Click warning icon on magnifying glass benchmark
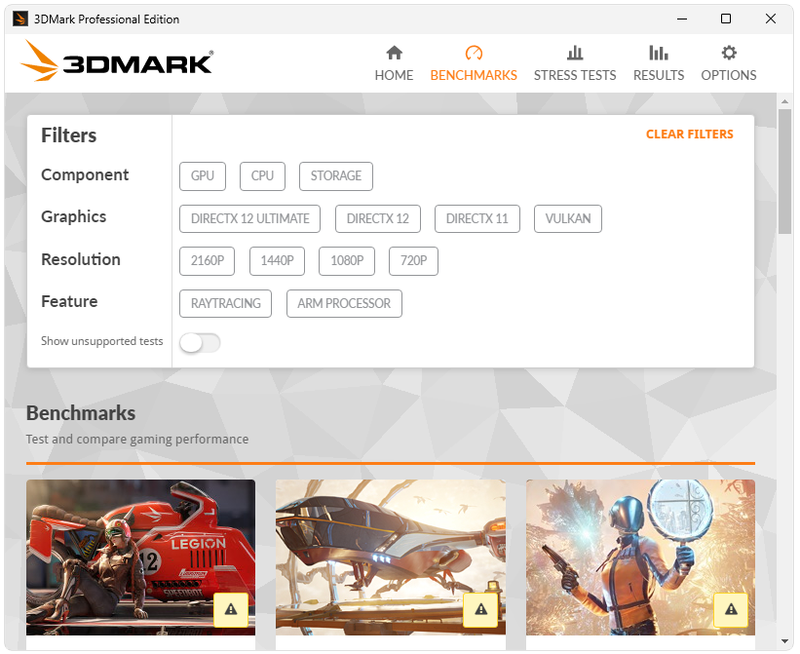Screen dimensions: 800x654 tap(731, 609)
